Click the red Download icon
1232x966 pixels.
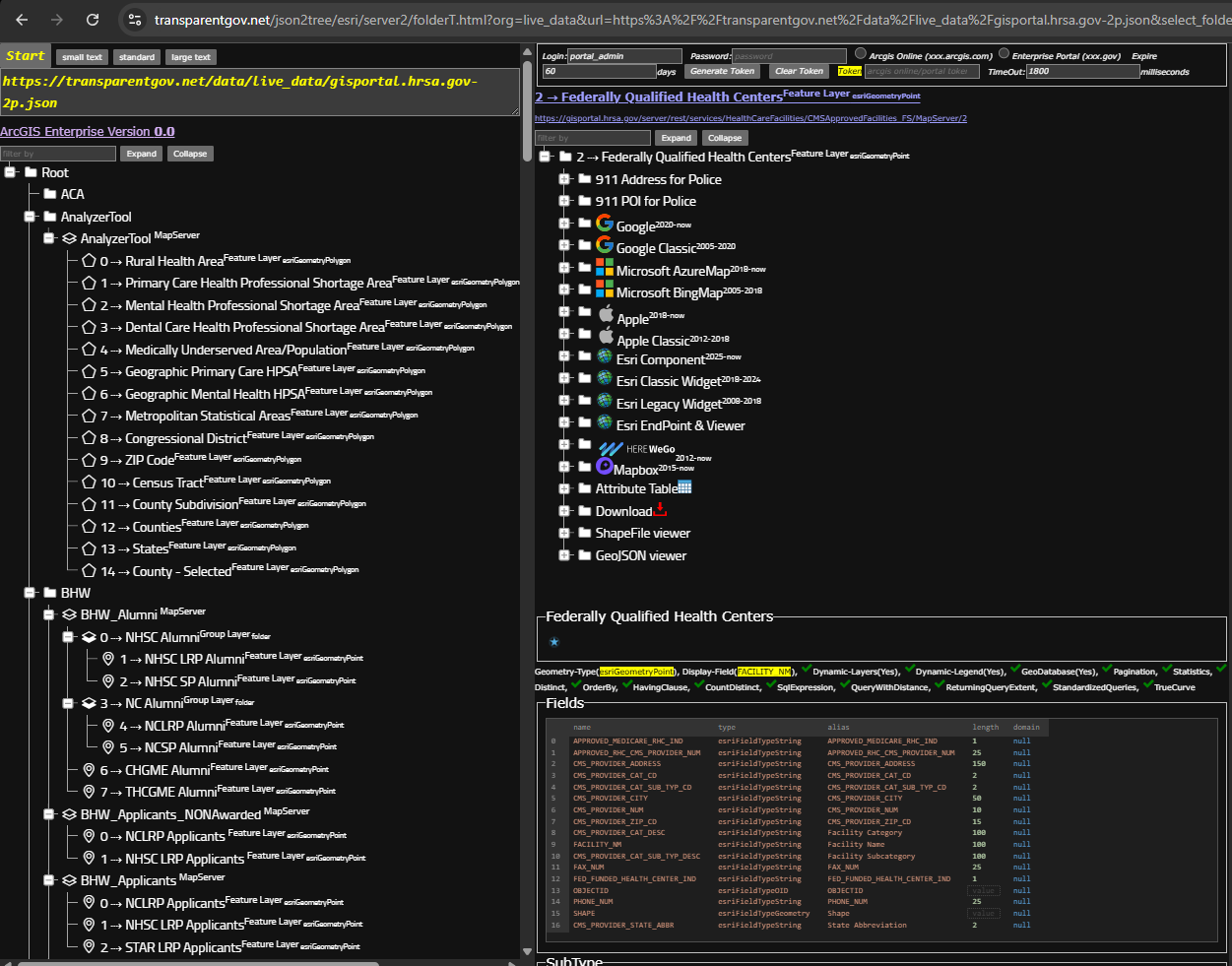pos(660,509)
